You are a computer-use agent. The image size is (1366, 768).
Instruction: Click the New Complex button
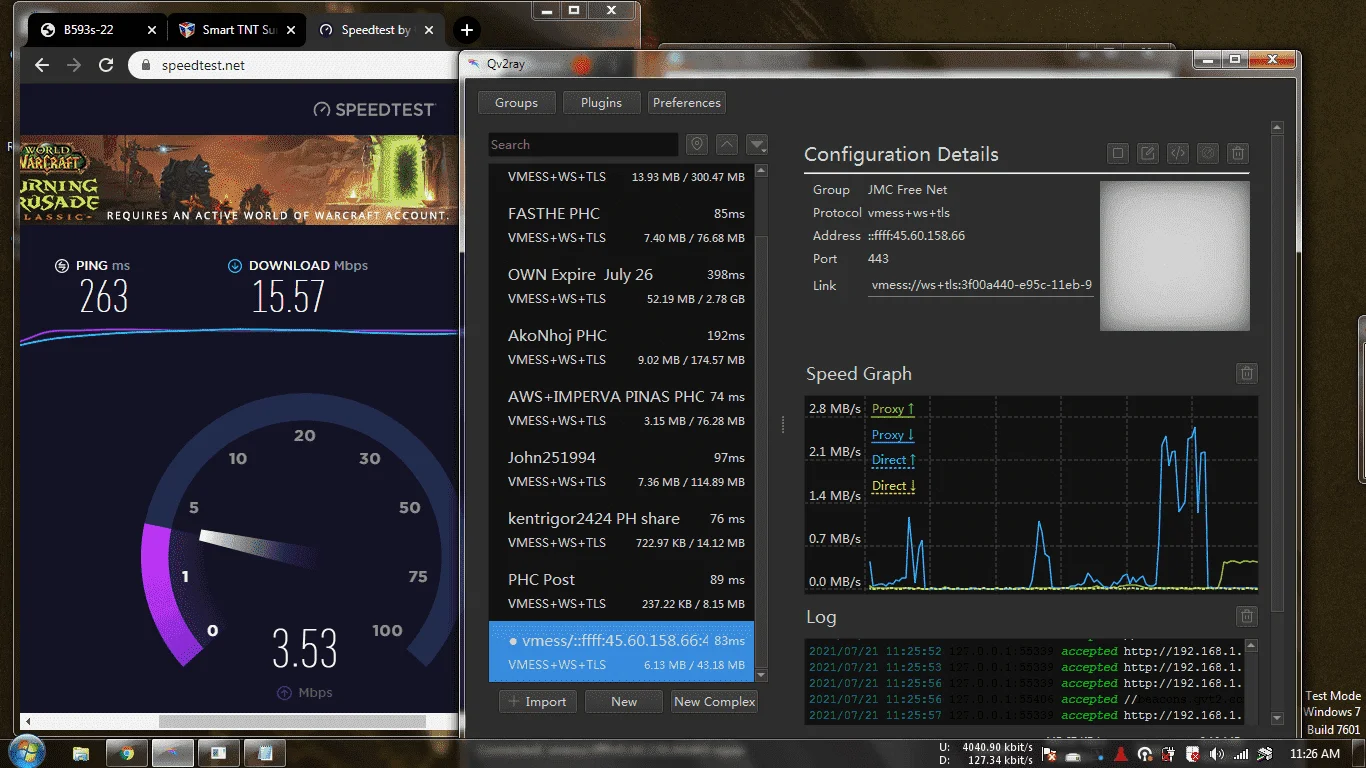(x=714, y=702)
